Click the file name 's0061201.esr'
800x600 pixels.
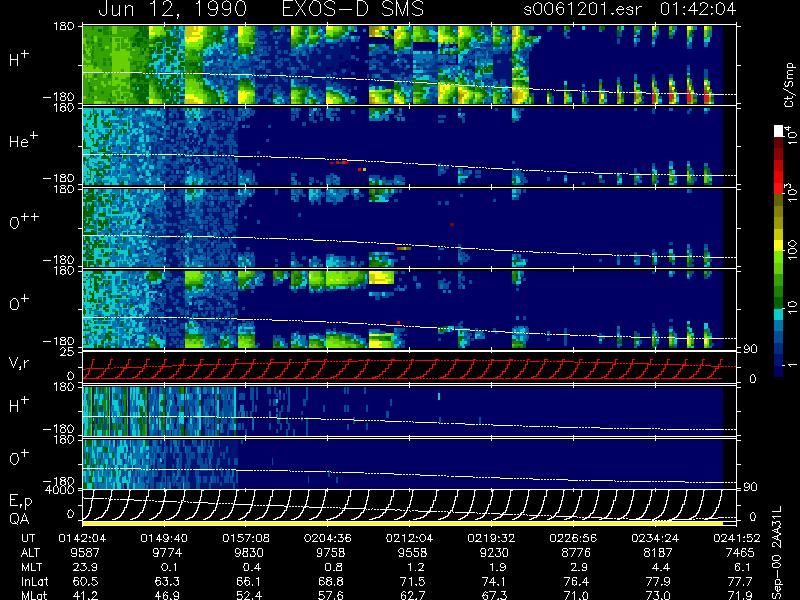pos(582,9)
